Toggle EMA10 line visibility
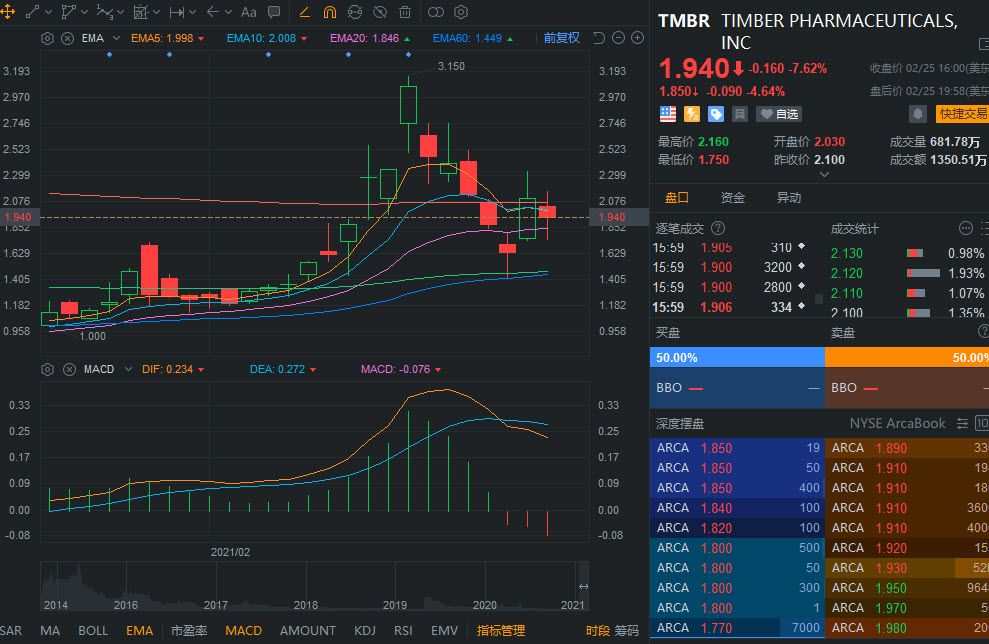 [267, 38]
